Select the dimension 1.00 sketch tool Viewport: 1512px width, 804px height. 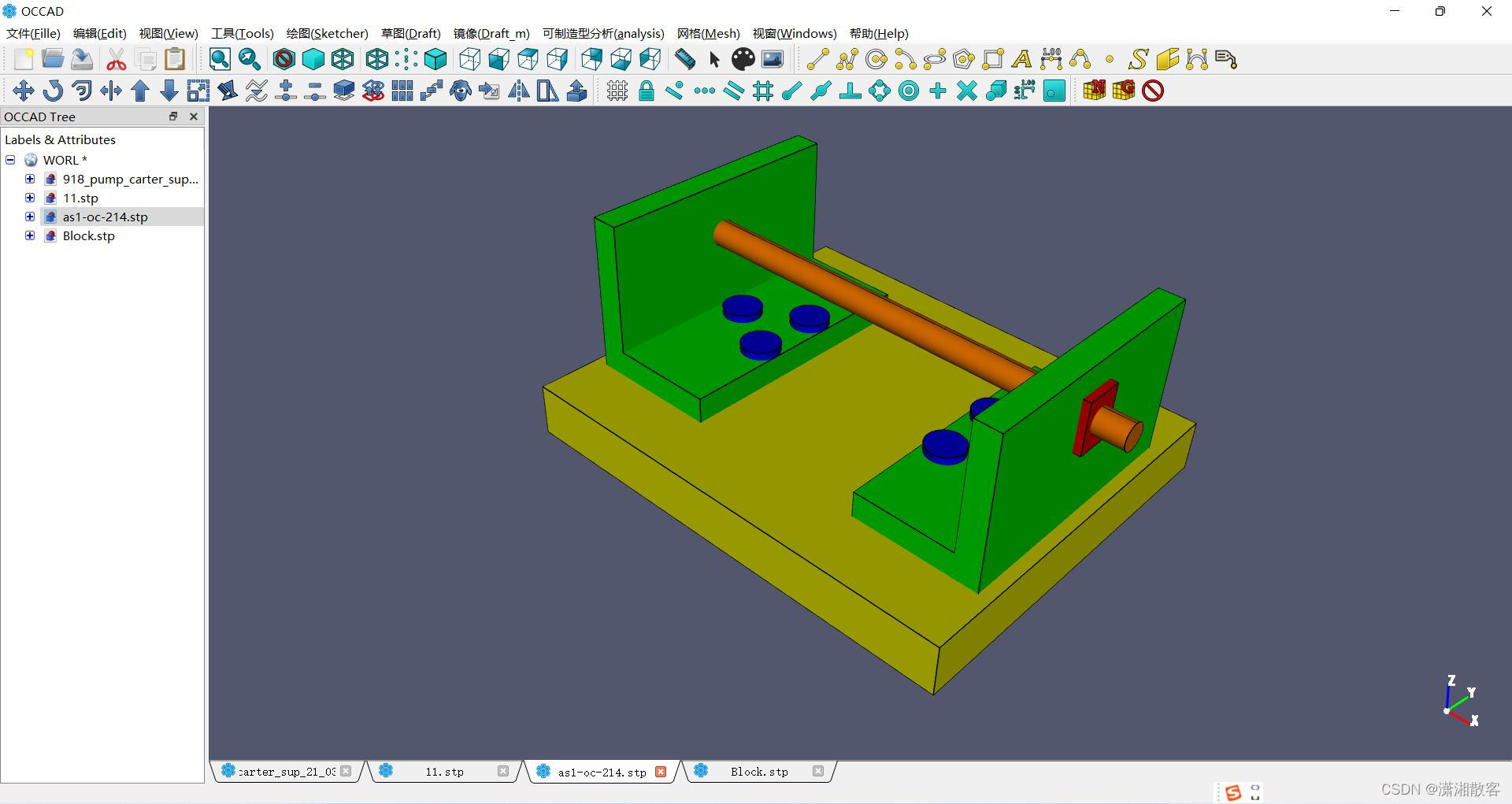tap(1051, 59)
